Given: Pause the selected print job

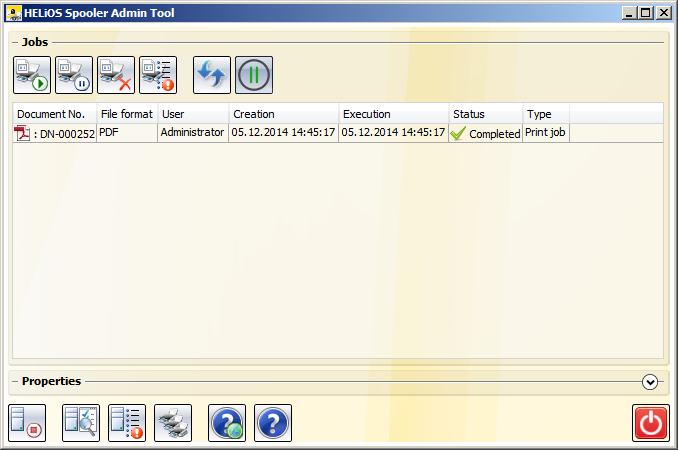Looking at the screenshot, I should pos(74,75).
